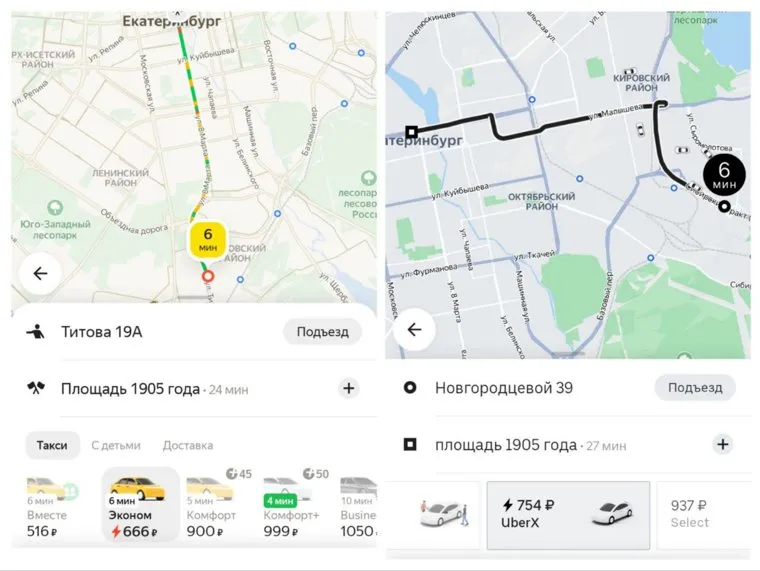This screenshot has height=571, width=760.
Task: Tap Подъезд button next to Титова 19А
Action: click(x=322, y=332)
